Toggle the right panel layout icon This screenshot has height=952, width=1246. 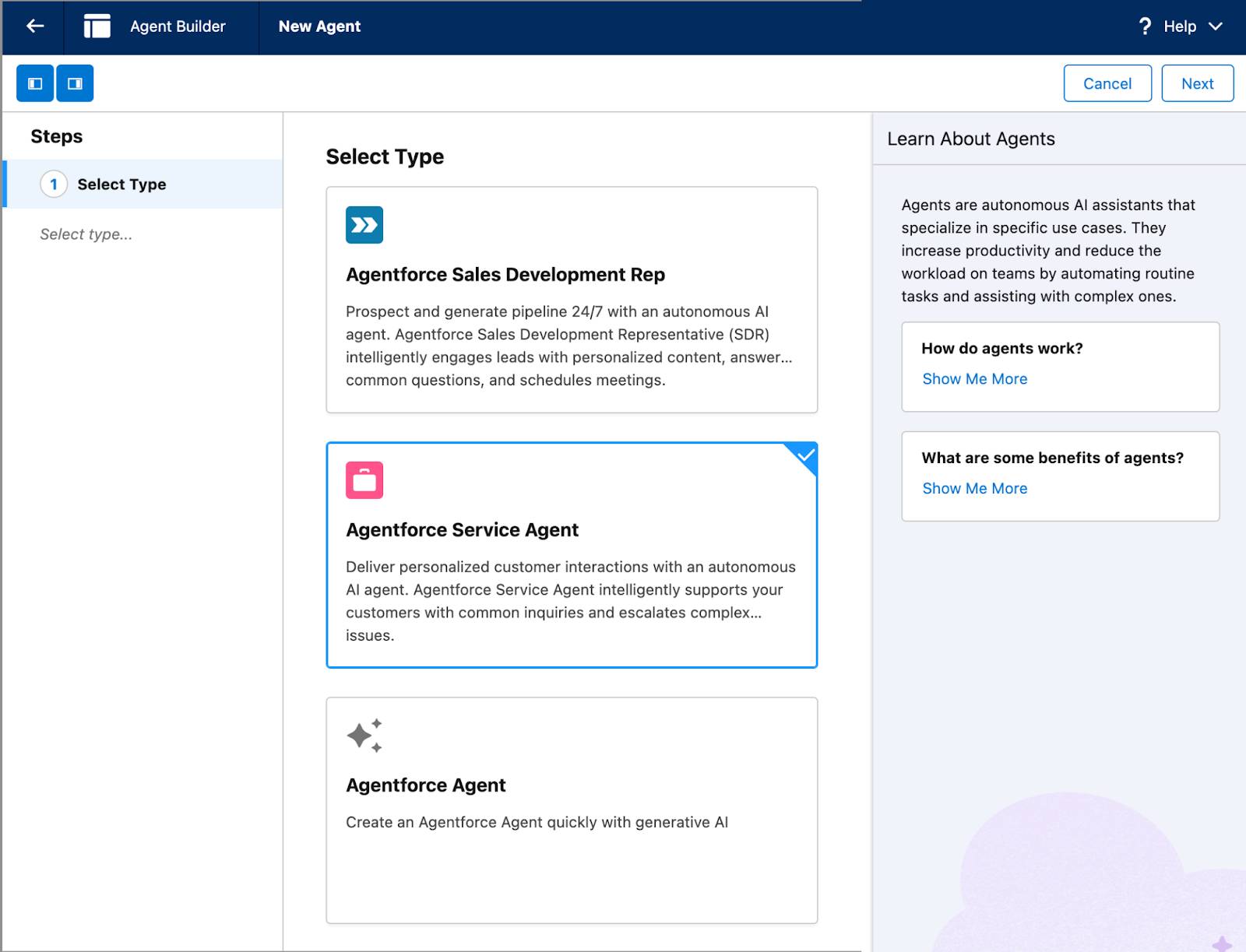[x=74, y=83]
